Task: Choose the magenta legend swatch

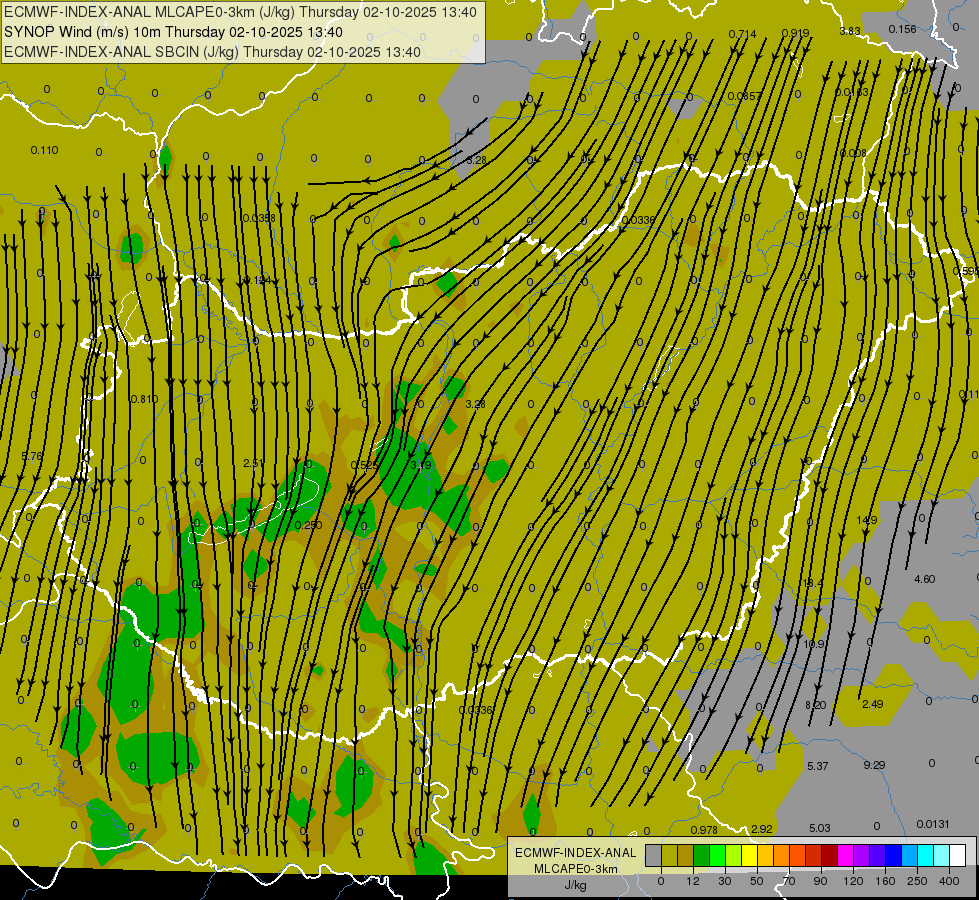Action: [x=846, y=855]
